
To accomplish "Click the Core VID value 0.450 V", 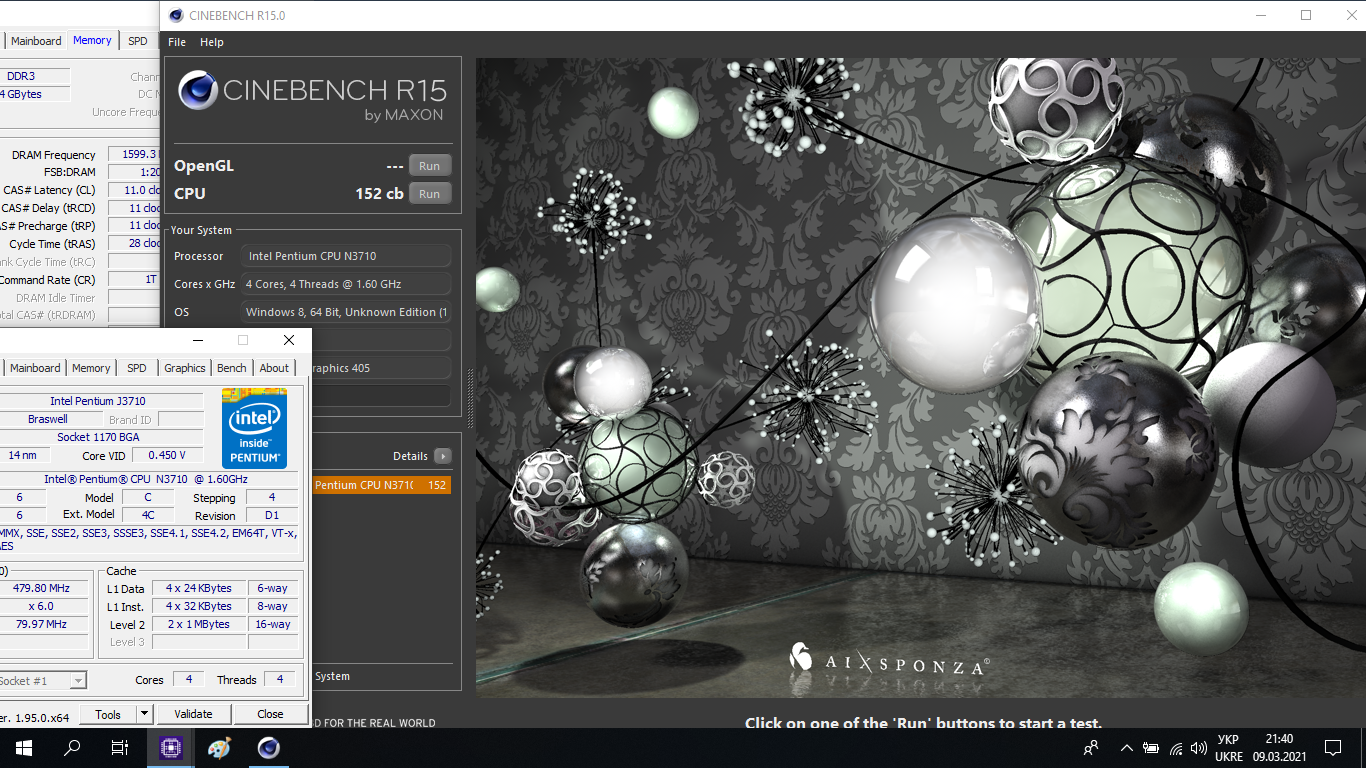I will (166, 456).
